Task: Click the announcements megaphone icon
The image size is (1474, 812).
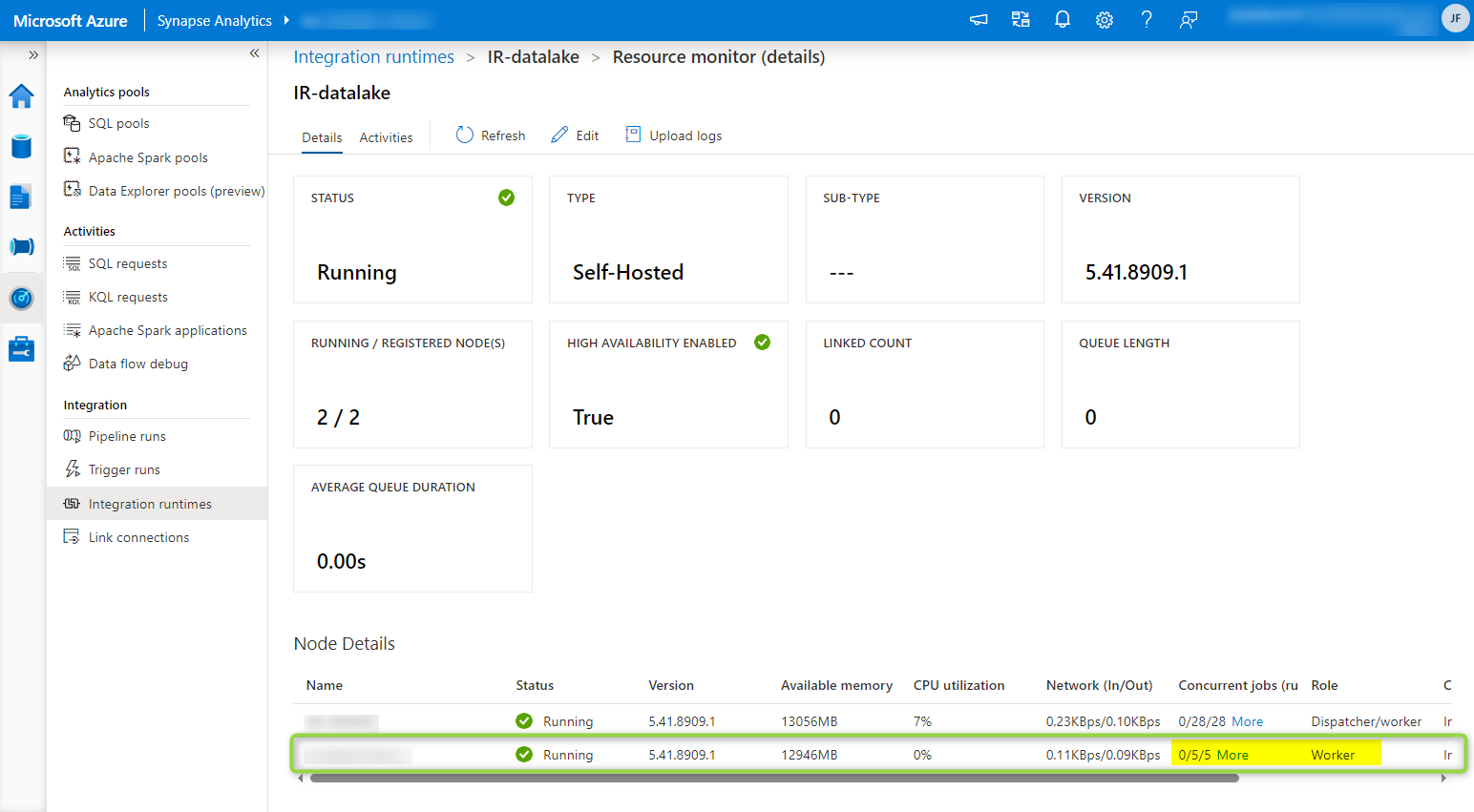Action: pos(979,20)
